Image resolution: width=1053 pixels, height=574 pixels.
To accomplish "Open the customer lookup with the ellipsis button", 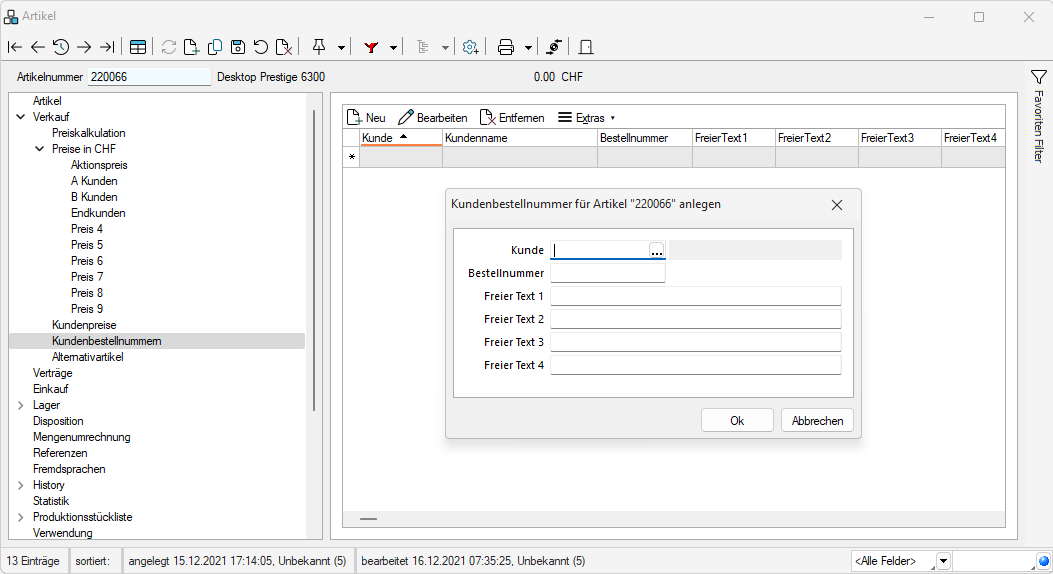I will click(656, 251).
